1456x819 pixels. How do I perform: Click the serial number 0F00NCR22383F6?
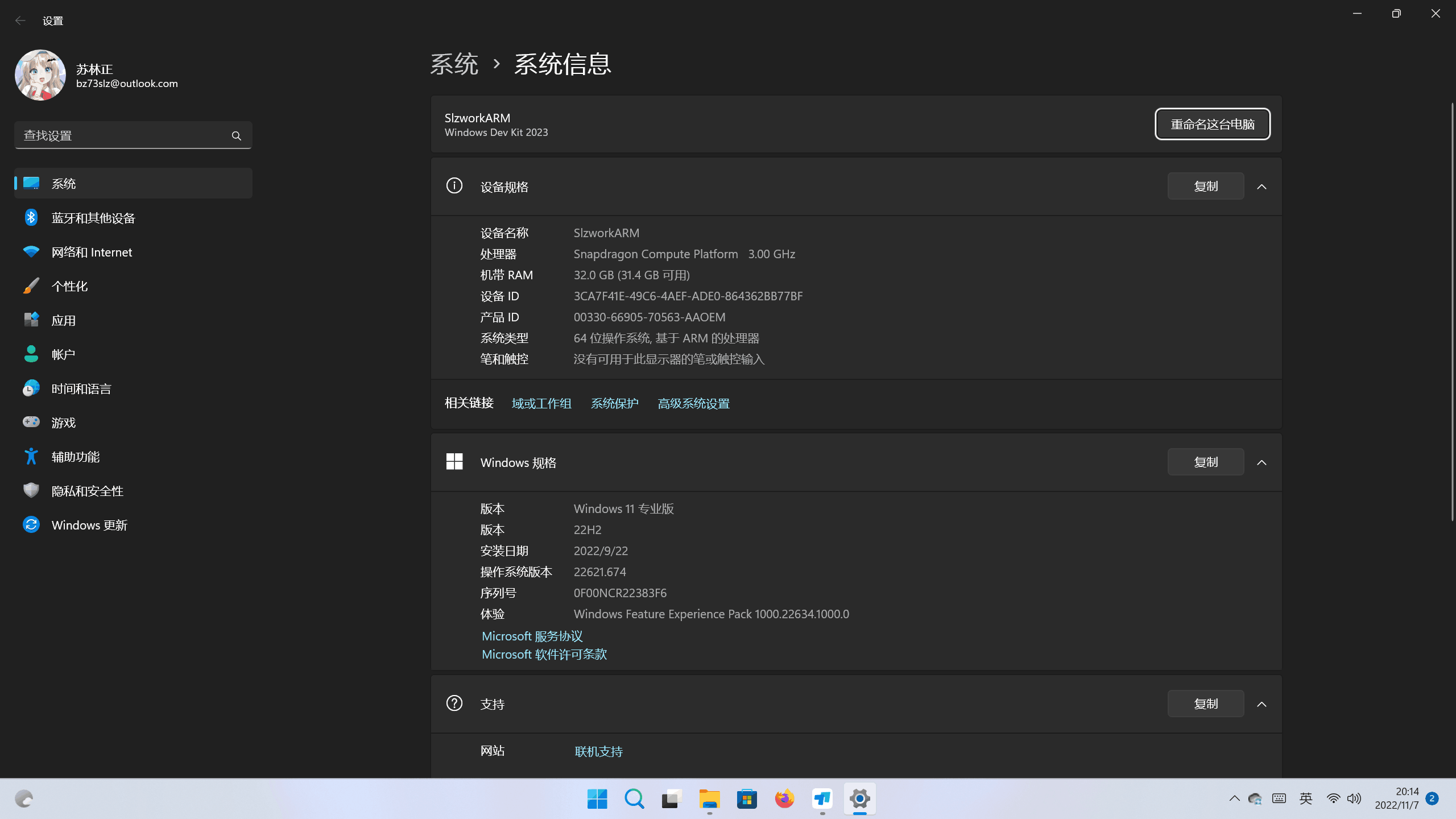[x=620, y=593]
